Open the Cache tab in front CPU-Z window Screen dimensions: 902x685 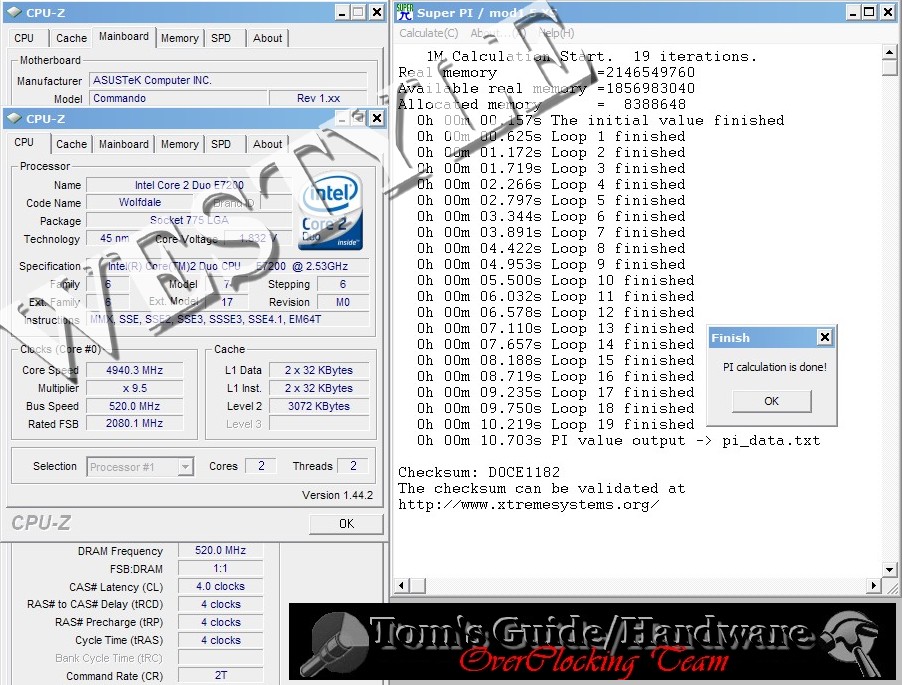click(x=71, y=144)
